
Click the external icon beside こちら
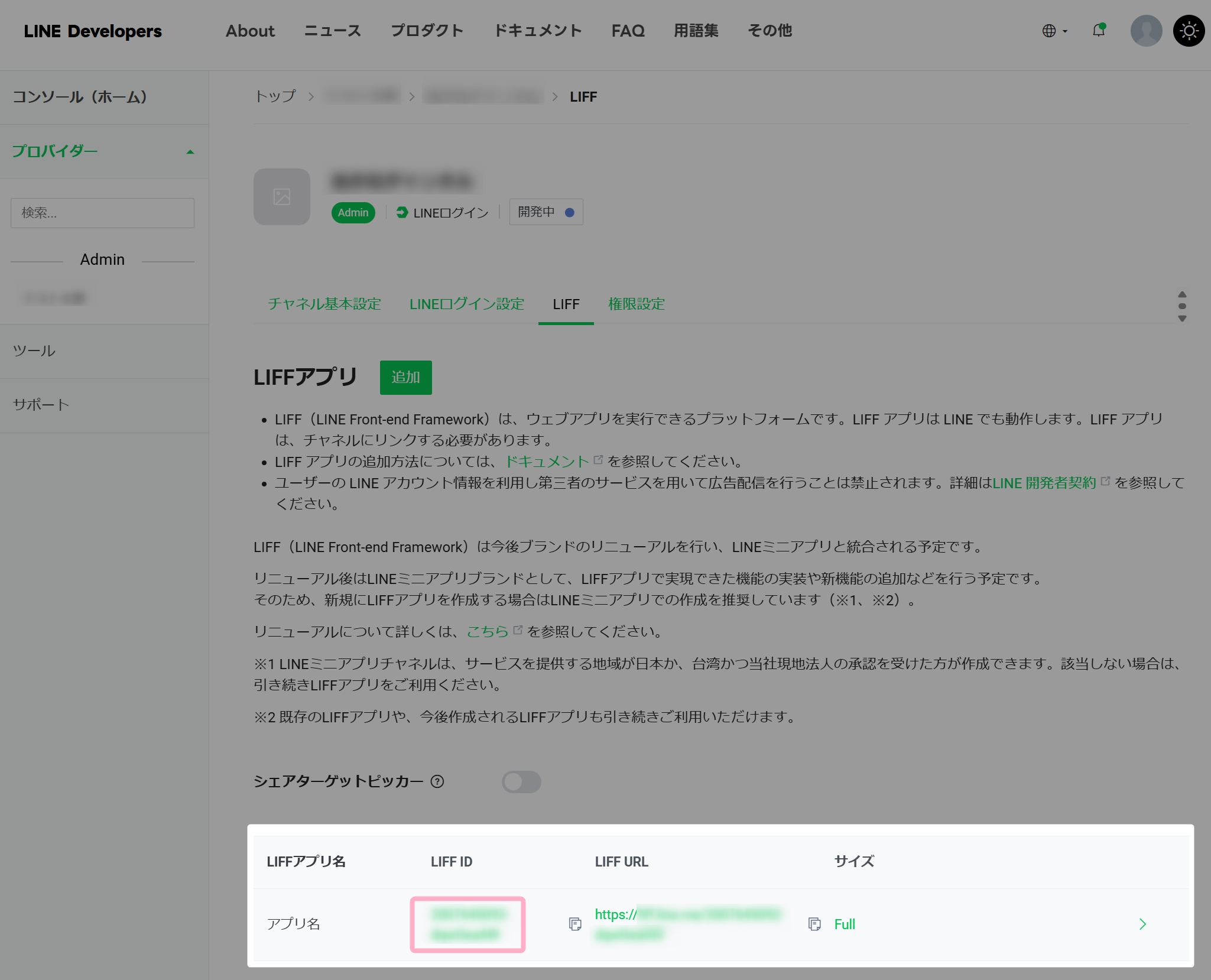pyautogui.click(x=518, y=630)
